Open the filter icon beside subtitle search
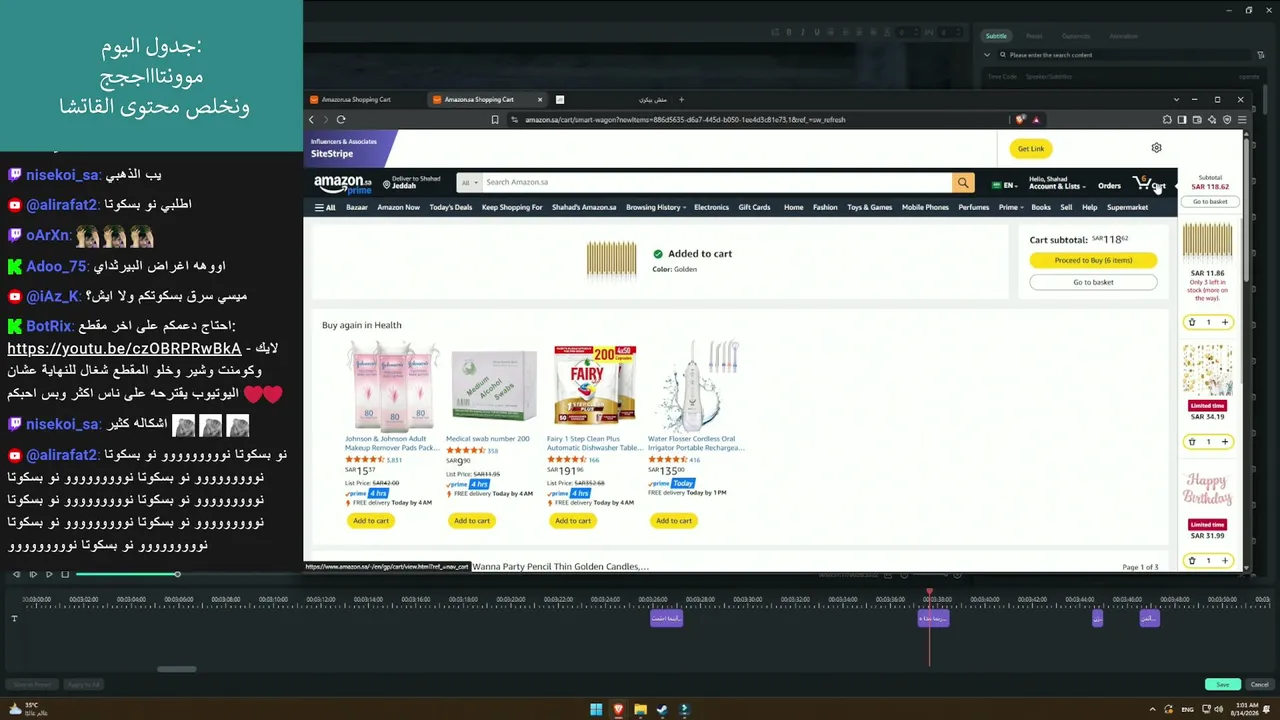The width and height of the screenshot is (1280, 720). pos(1261,55)
